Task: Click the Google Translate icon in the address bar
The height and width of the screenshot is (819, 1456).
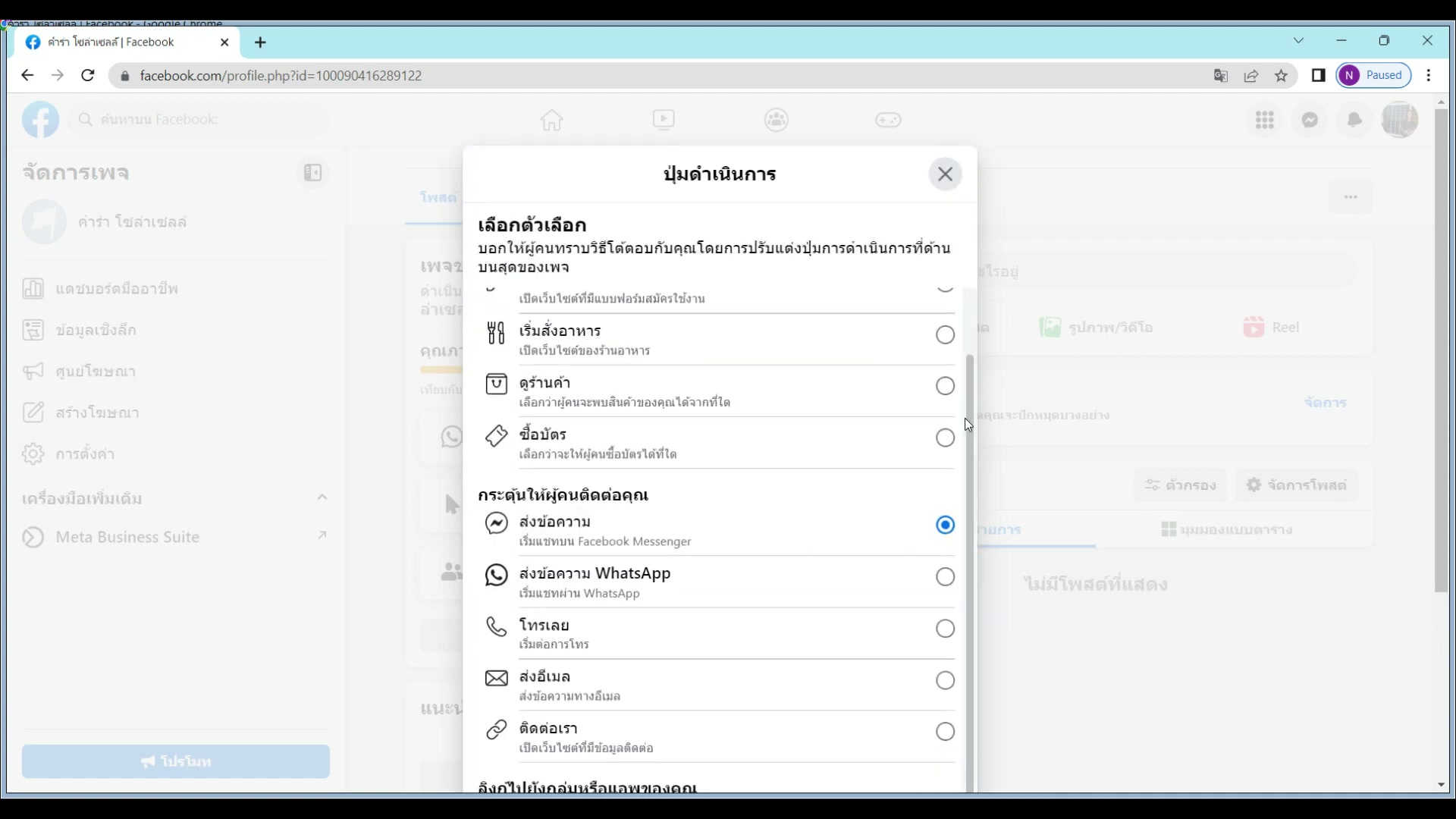Action: coord(1220,76)
